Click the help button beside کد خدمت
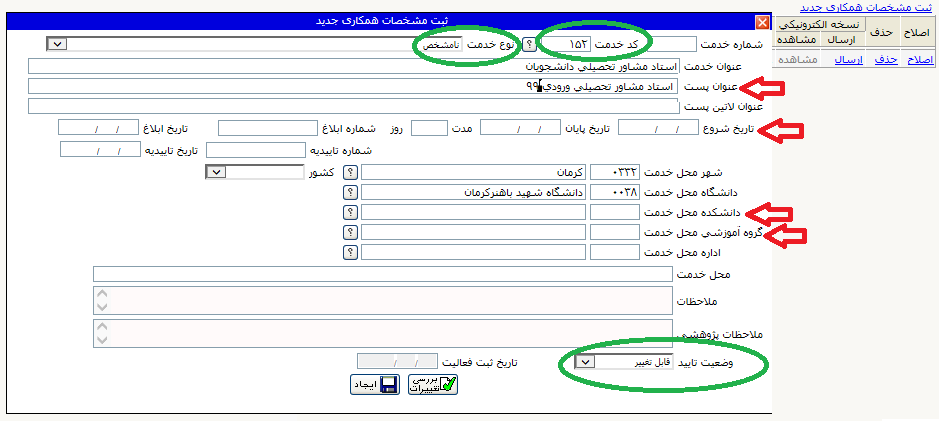The image size is (940, 421). (527, 45)
